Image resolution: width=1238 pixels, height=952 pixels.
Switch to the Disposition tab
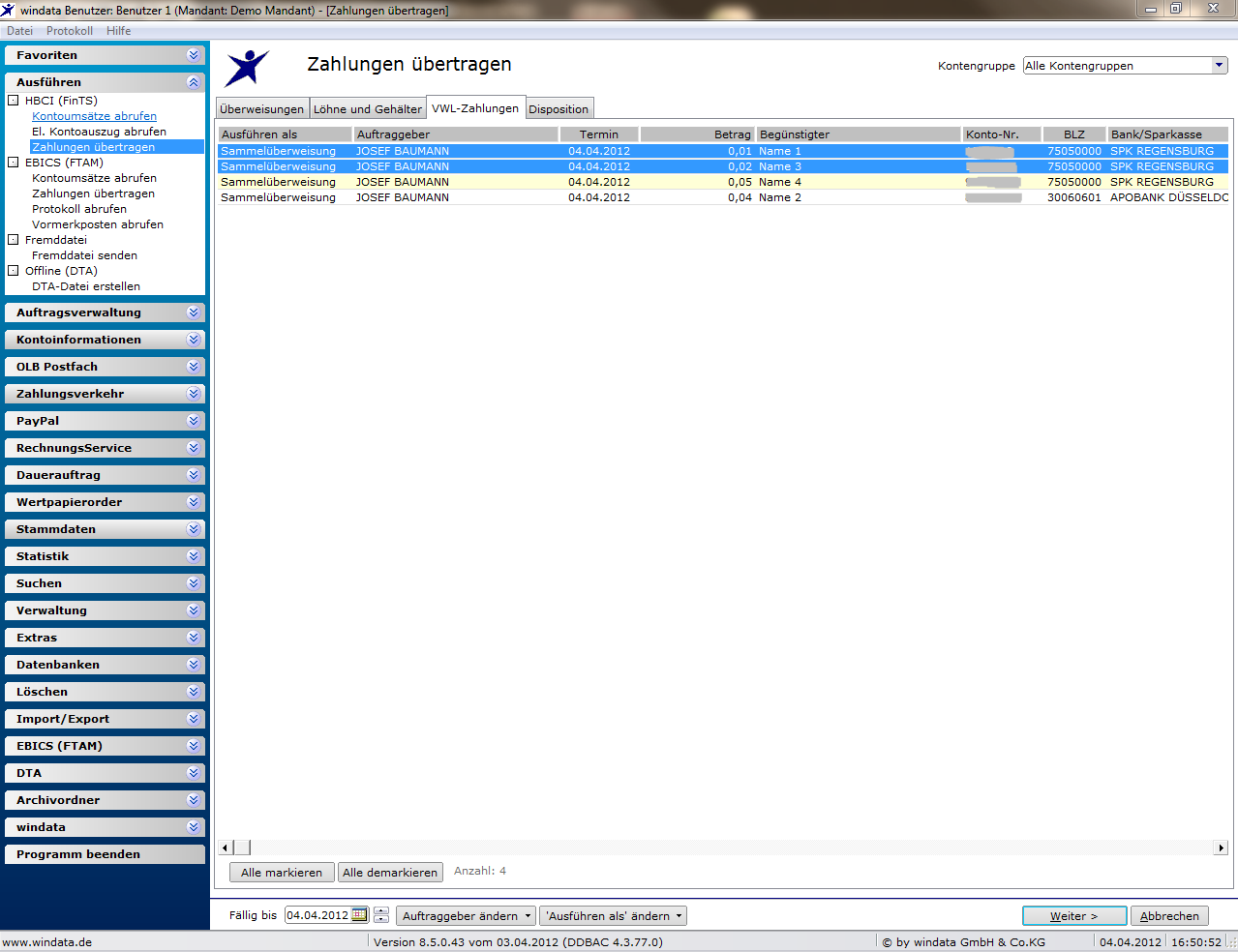[x=559, y=109]
